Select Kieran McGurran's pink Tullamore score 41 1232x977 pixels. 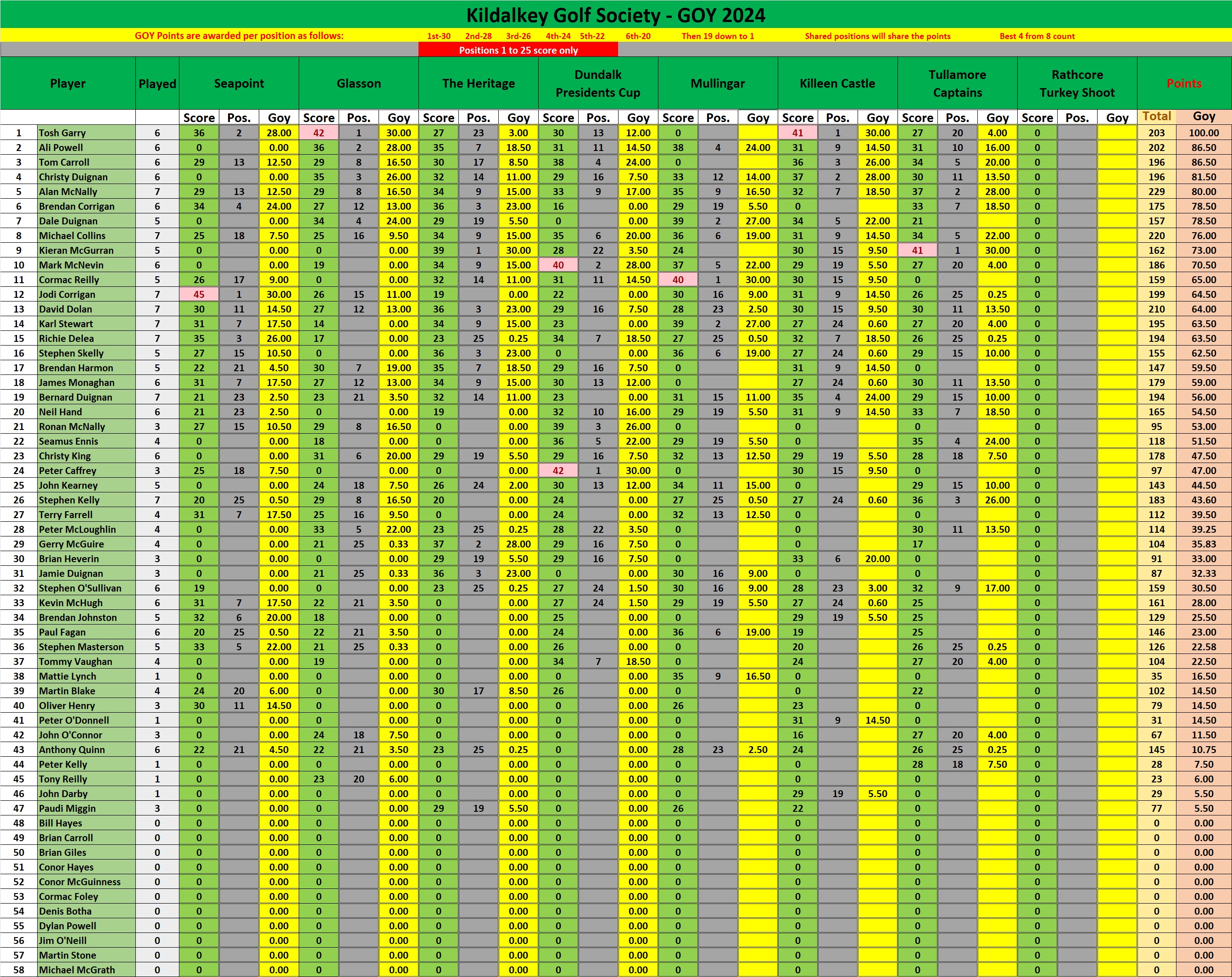coord(917,250)
